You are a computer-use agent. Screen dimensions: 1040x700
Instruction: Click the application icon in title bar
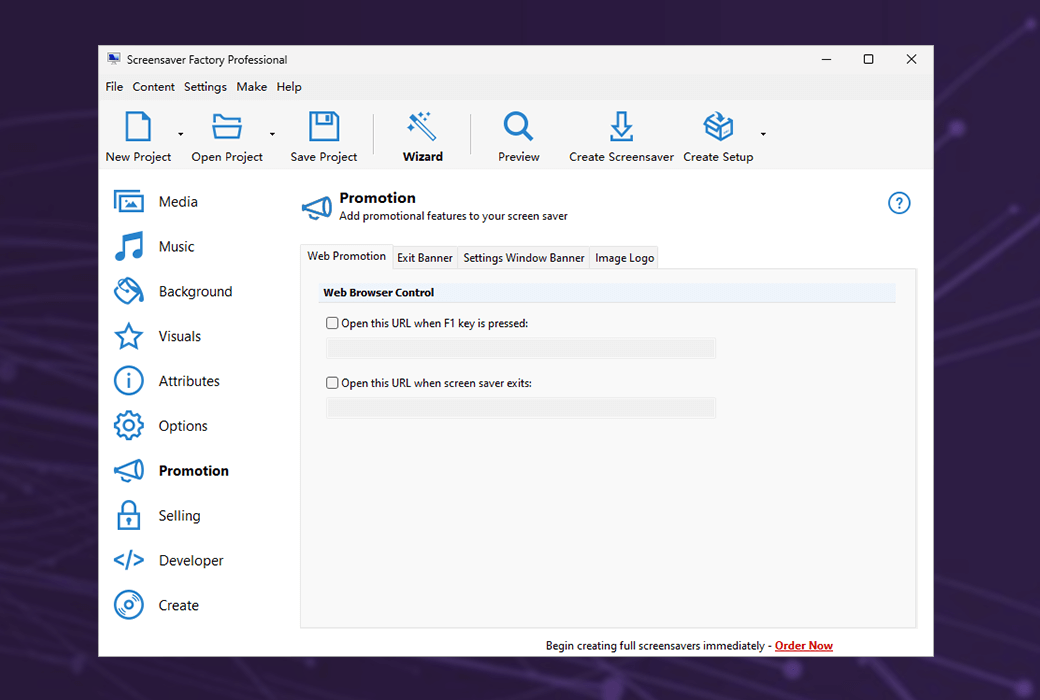click(x=114, y=59)
